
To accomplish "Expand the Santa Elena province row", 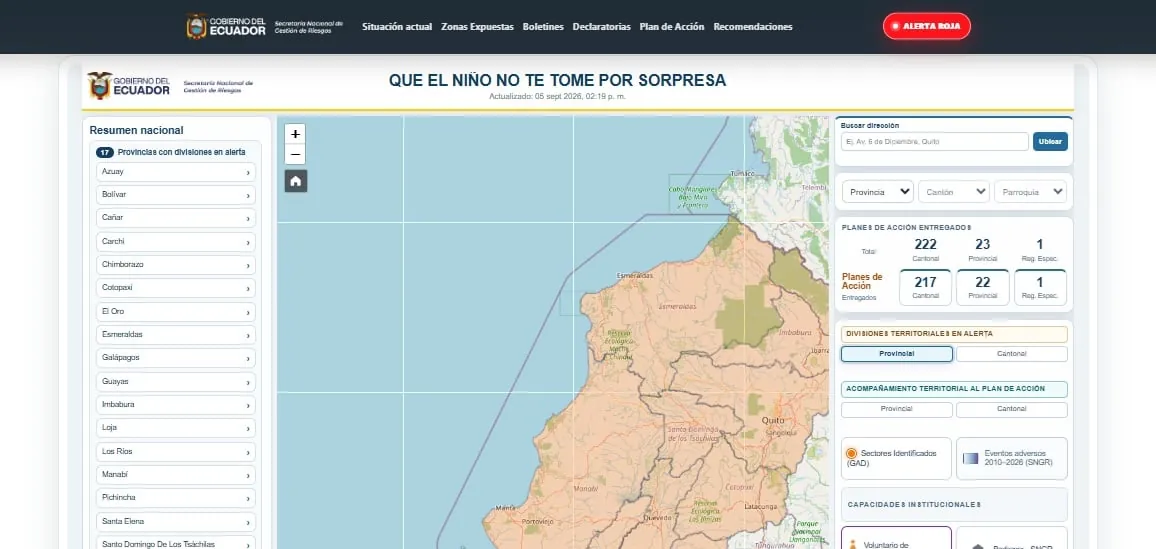I will 175,522.
